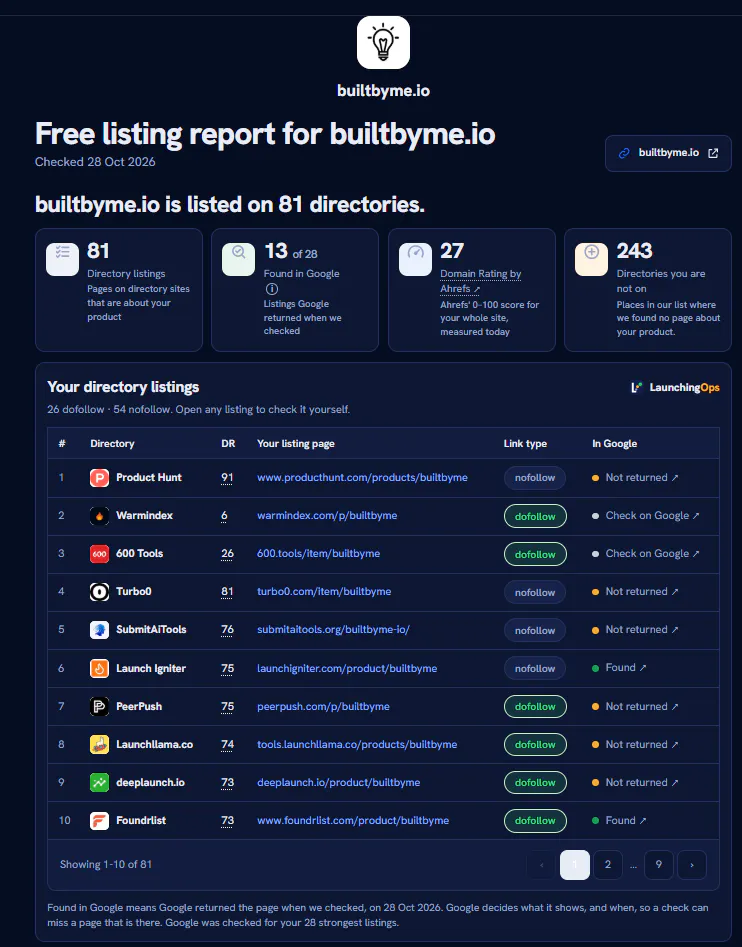Click the Link type column header
Viewport: 742px width, 947px height.
click(525, 443)
